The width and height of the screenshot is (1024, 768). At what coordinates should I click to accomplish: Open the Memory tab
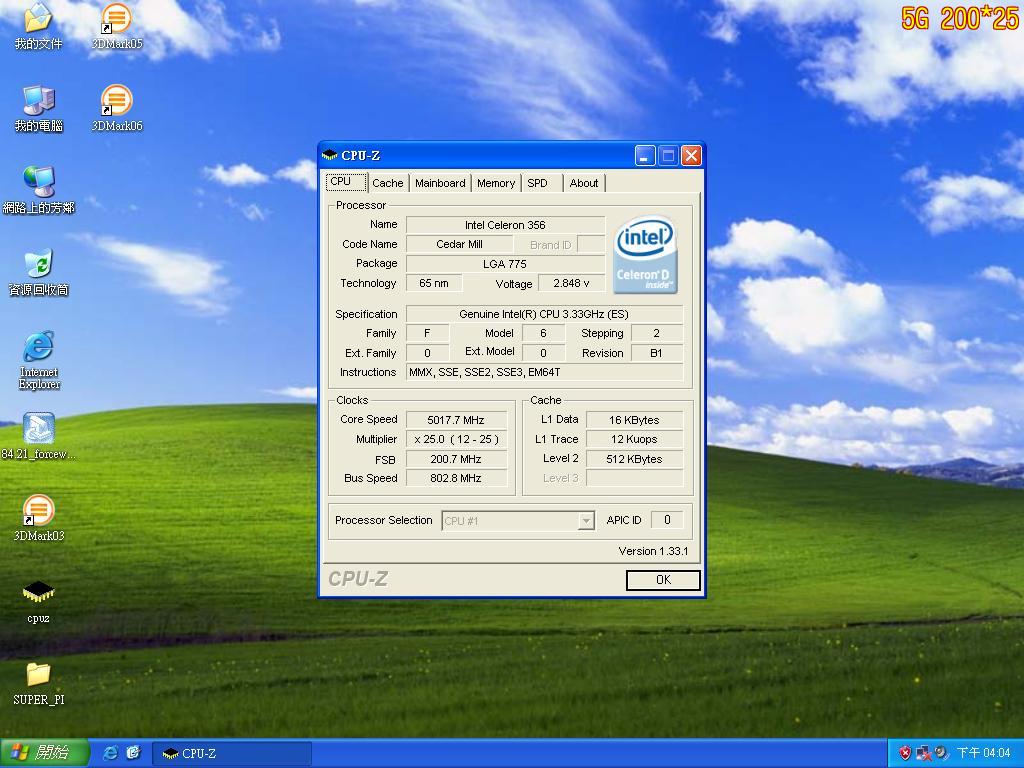click(x=496, y=184)
